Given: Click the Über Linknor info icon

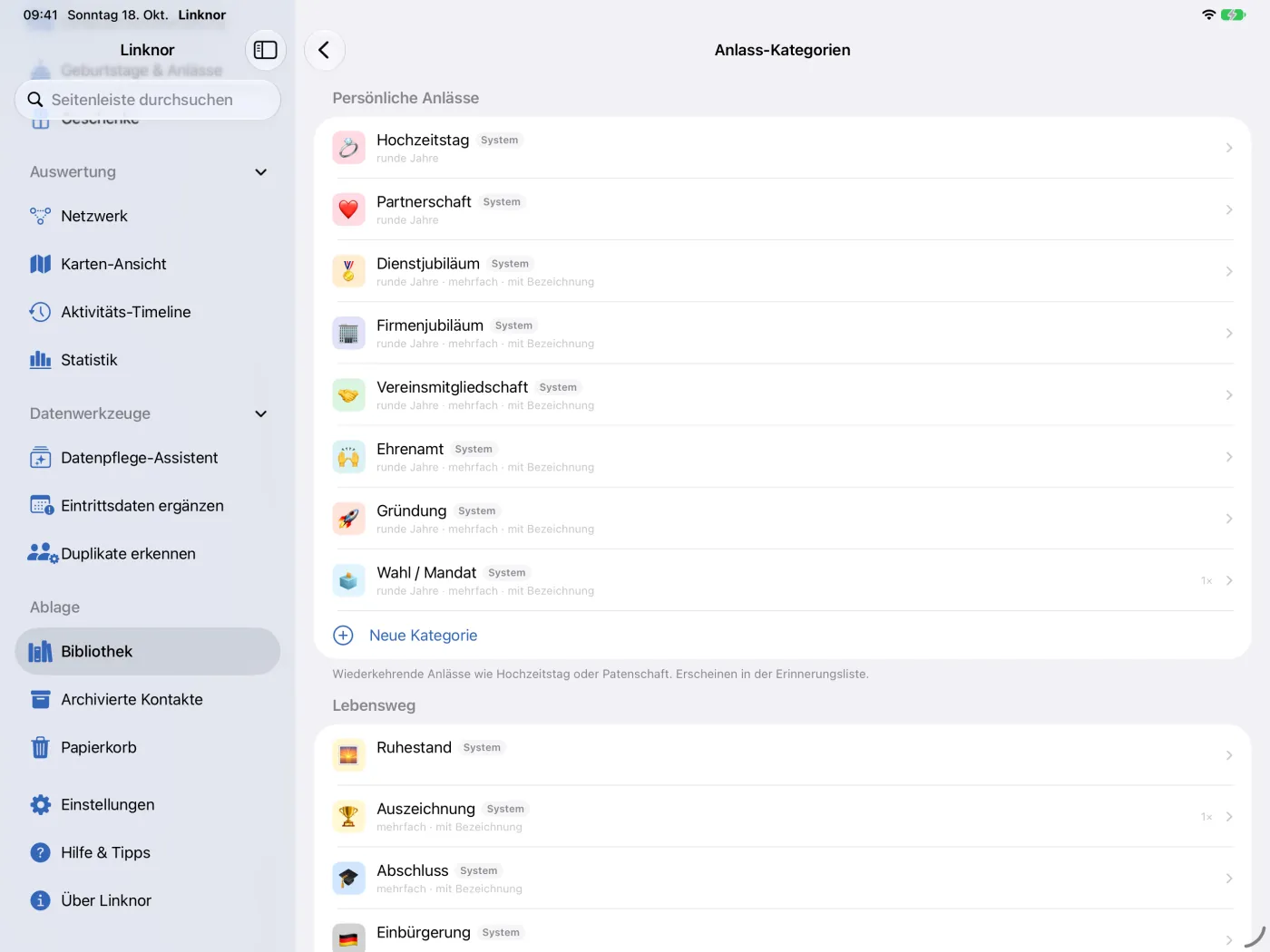Looking at the screenshot, I should pos(40,901).
